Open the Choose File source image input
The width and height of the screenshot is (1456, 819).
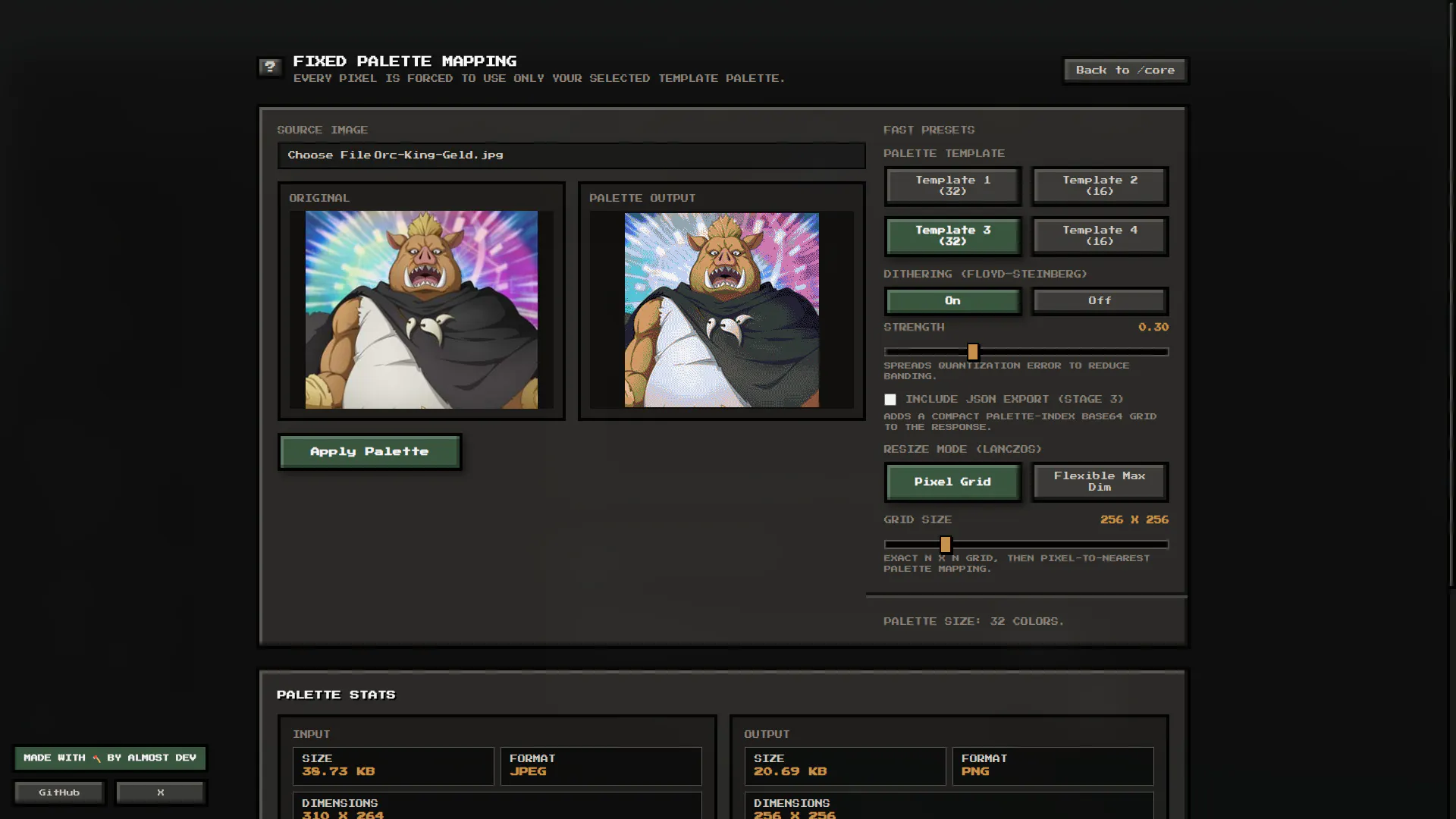(571, 155)
